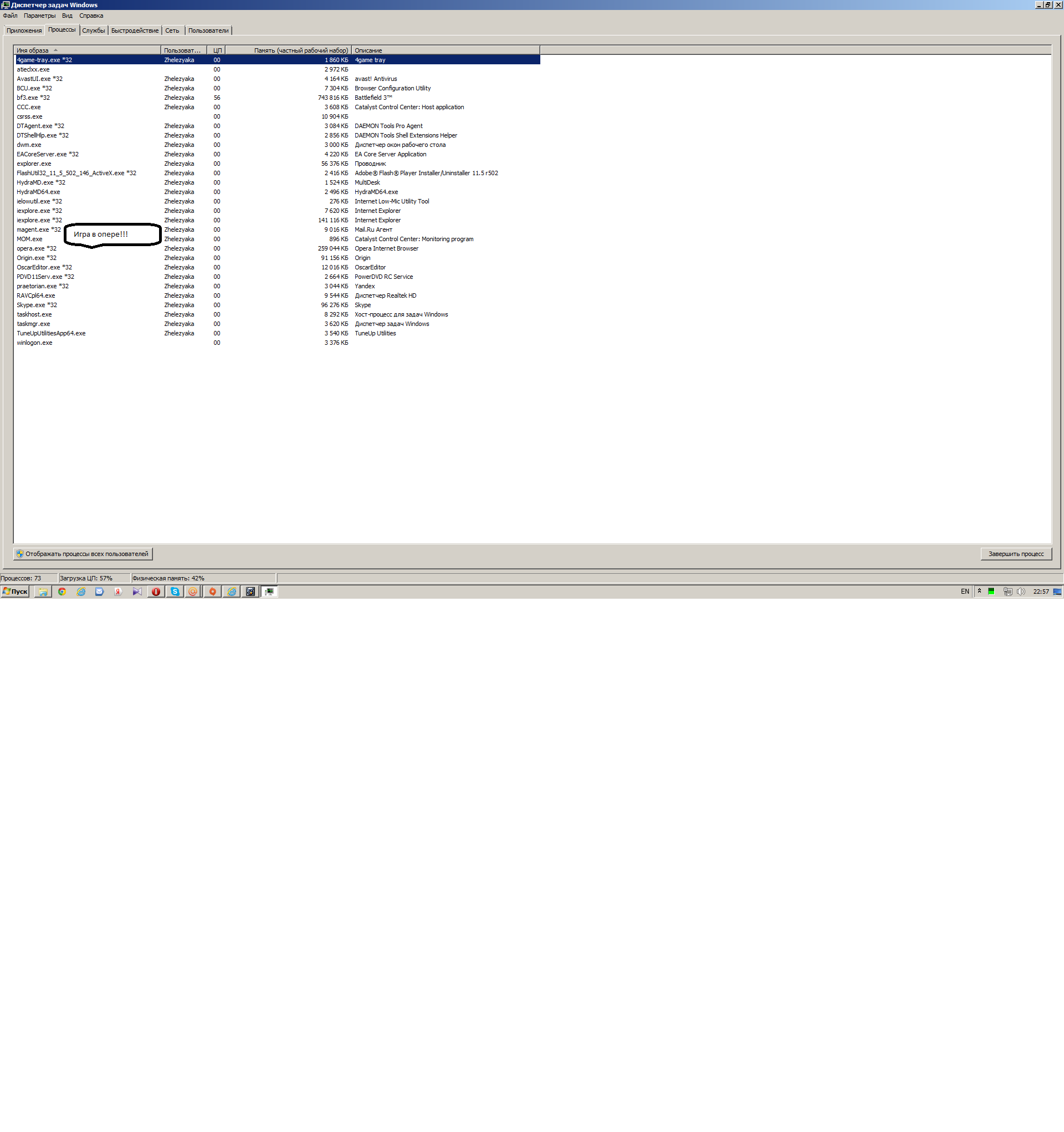
Task: Switch to Skype in the taskbar
Action: [x=175, y=592]
